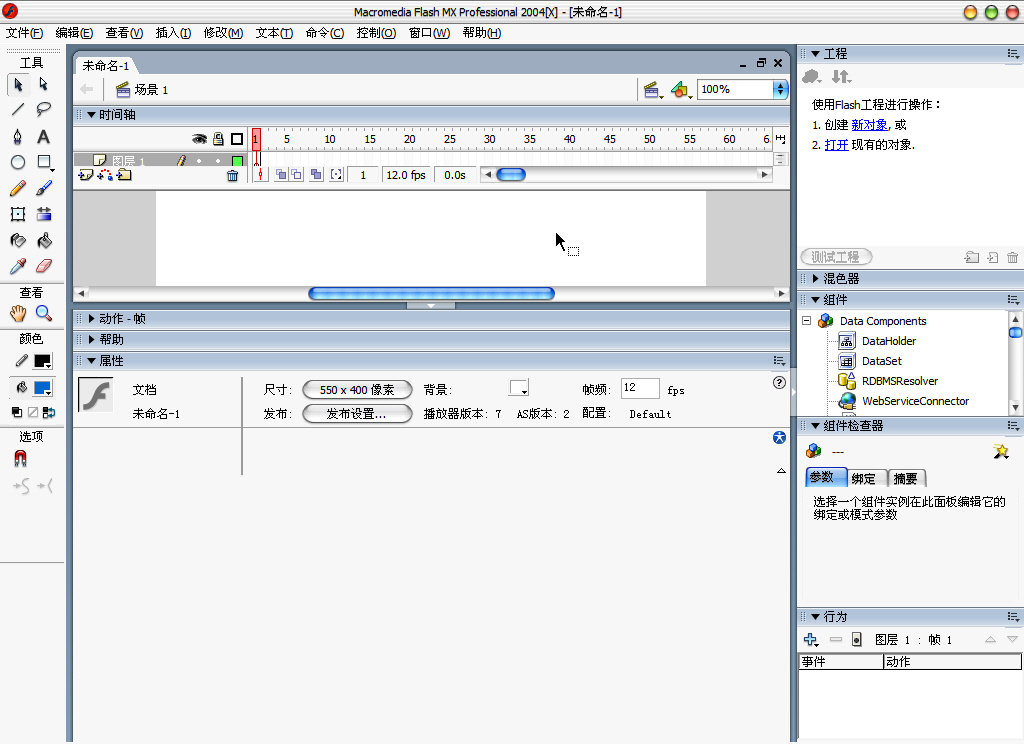Open the 插入 menu
Image resolution: width=1024 pixels, height=744 pixels.
point(173,33)
